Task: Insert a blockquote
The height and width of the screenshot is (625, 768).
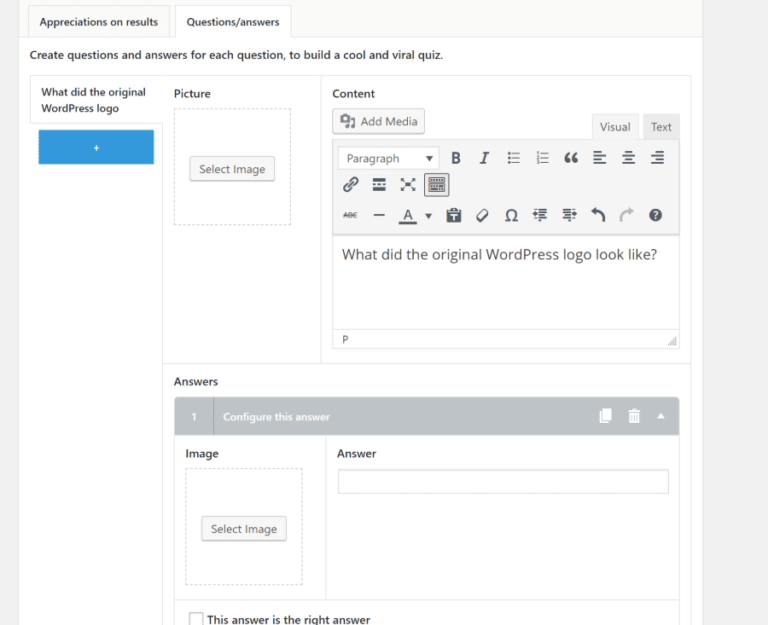Action: [x=571, y=158]
